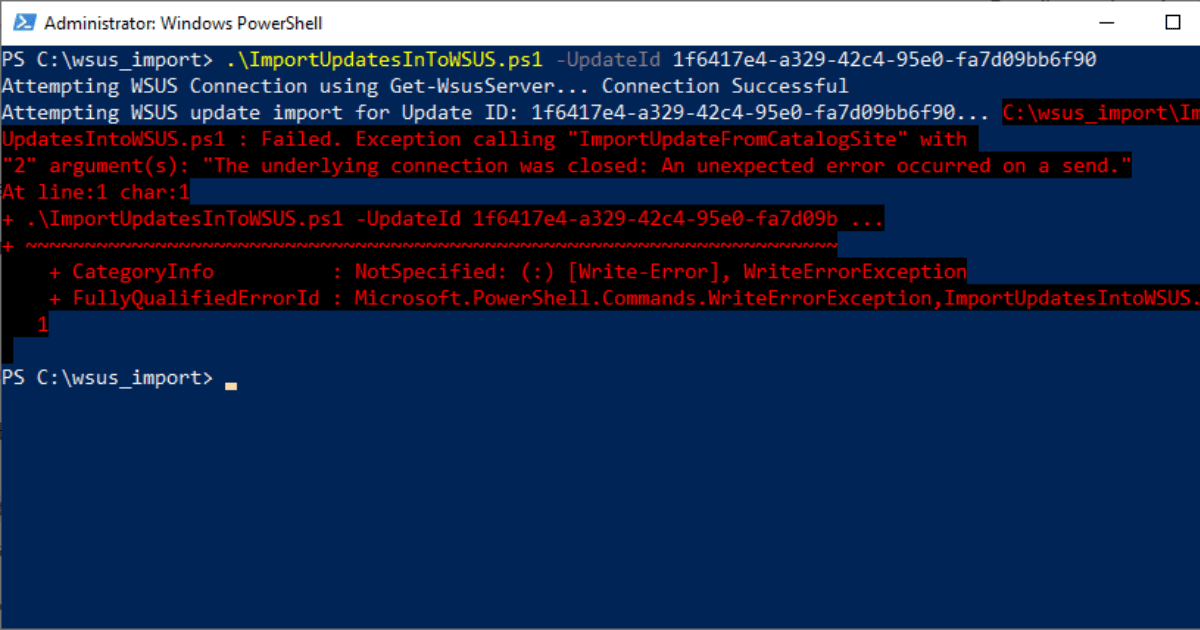Click the "CategoryInfo" error label
Screen dimensions: 1200x630
[x=143, y=272]
